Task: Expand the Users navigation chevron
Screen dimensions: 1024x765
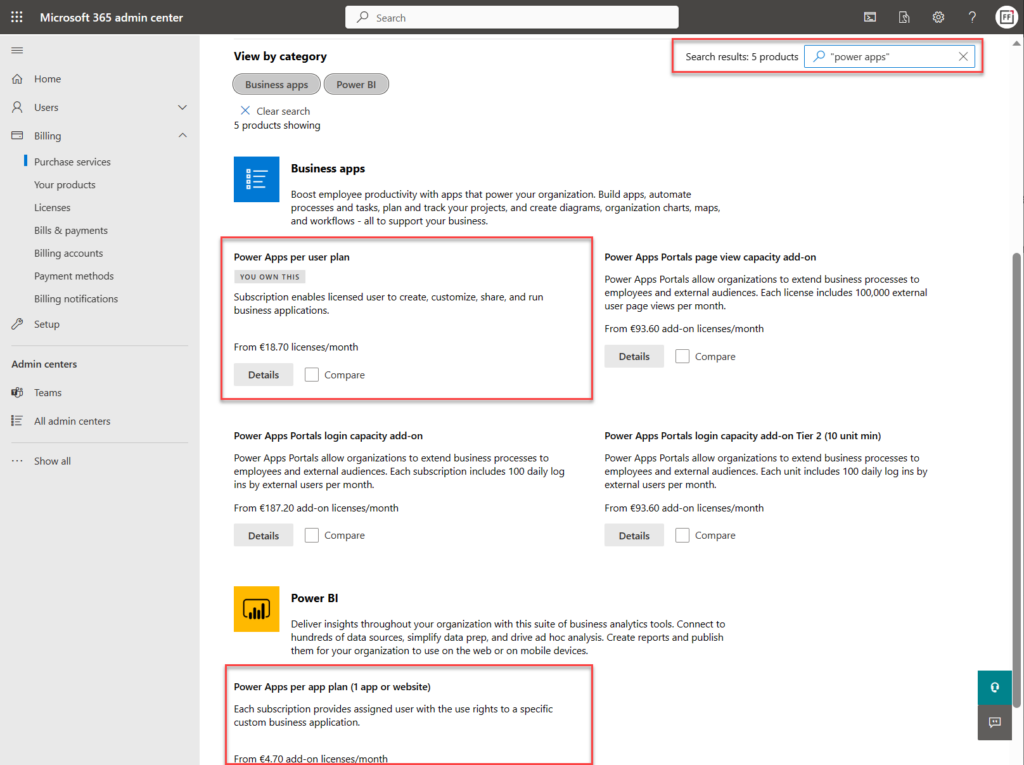Action: click(182, 107)
